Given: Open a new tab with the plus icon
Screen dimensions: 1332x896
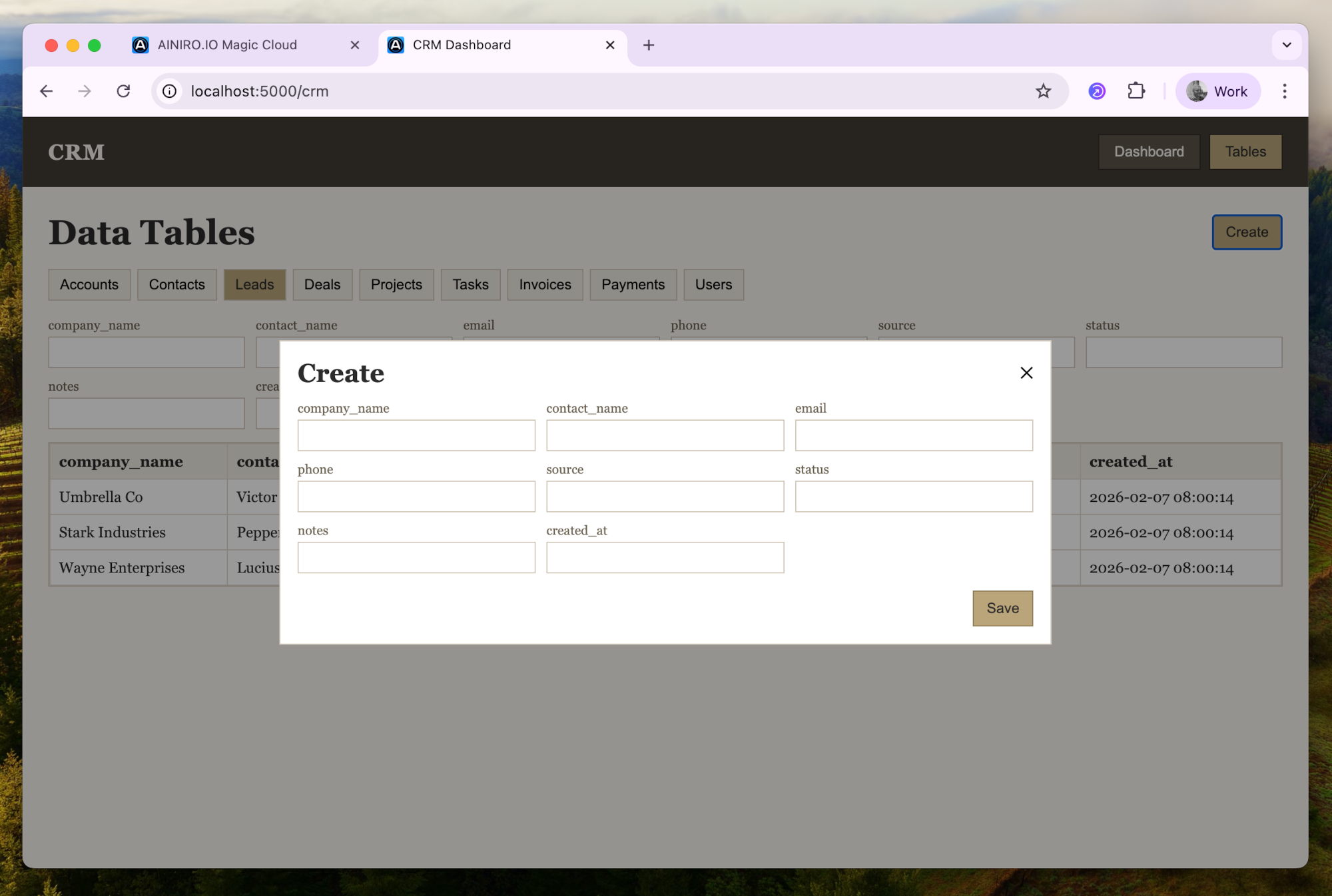Looking at the screenshot, I should click(x=648, y=45).
